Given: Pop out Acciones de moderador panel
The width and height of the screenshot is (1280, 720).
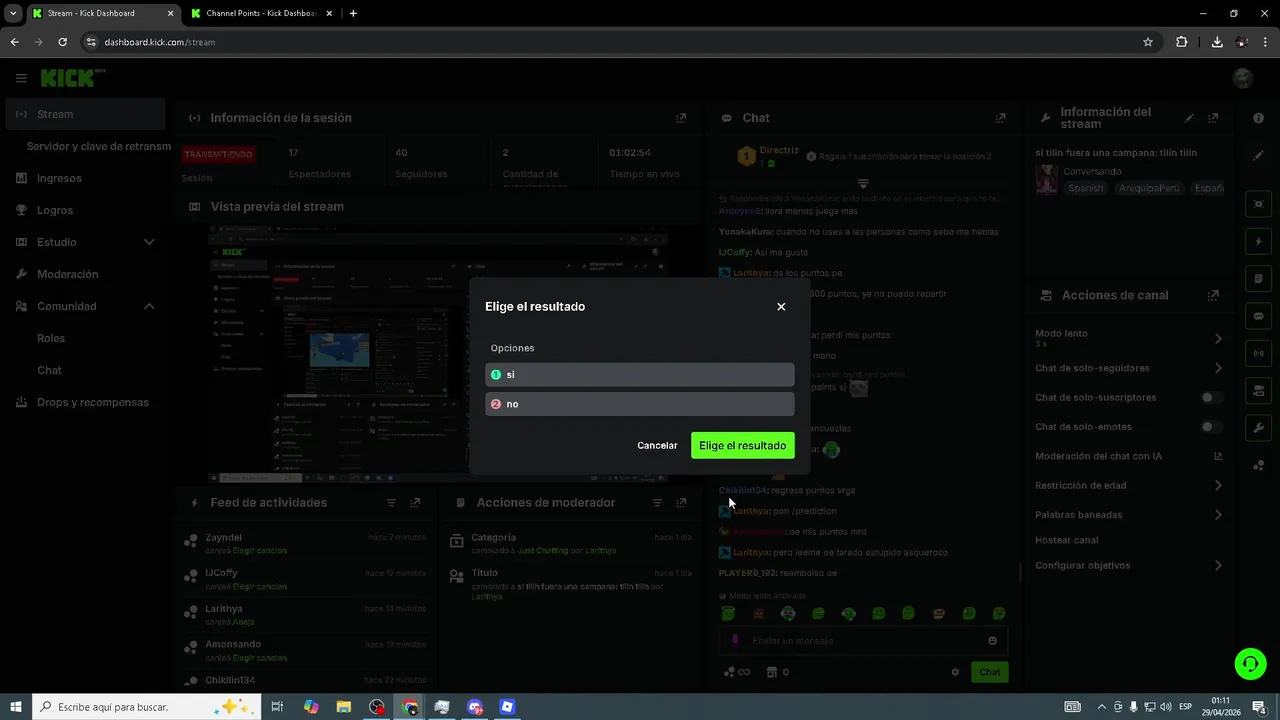Looking at the screenshot, I should [681, 503].
